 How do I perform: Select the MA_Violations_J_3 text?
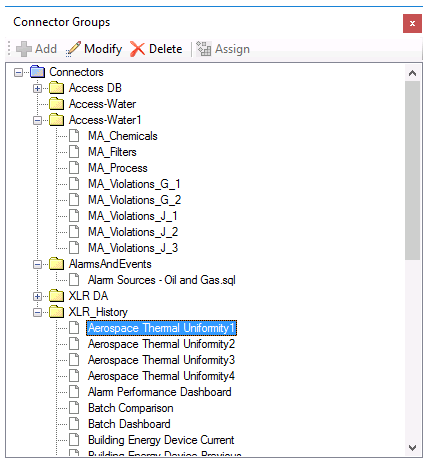point(133,248)
